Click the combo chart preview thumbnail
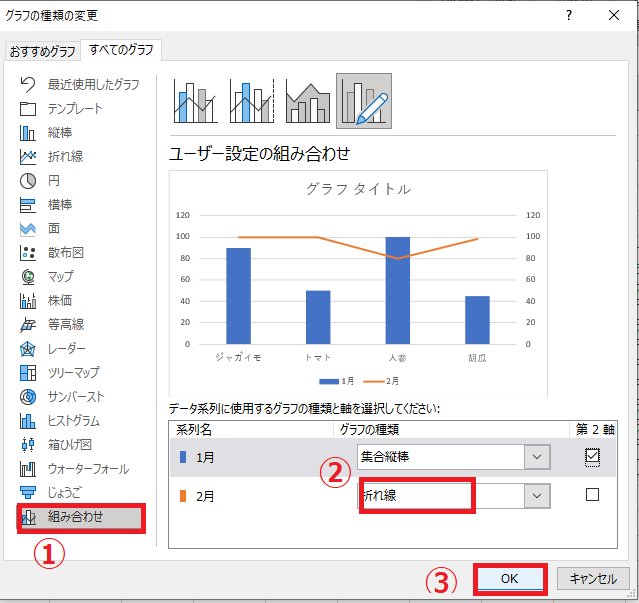This screenshot has width=639, height=603. [358, 284]
